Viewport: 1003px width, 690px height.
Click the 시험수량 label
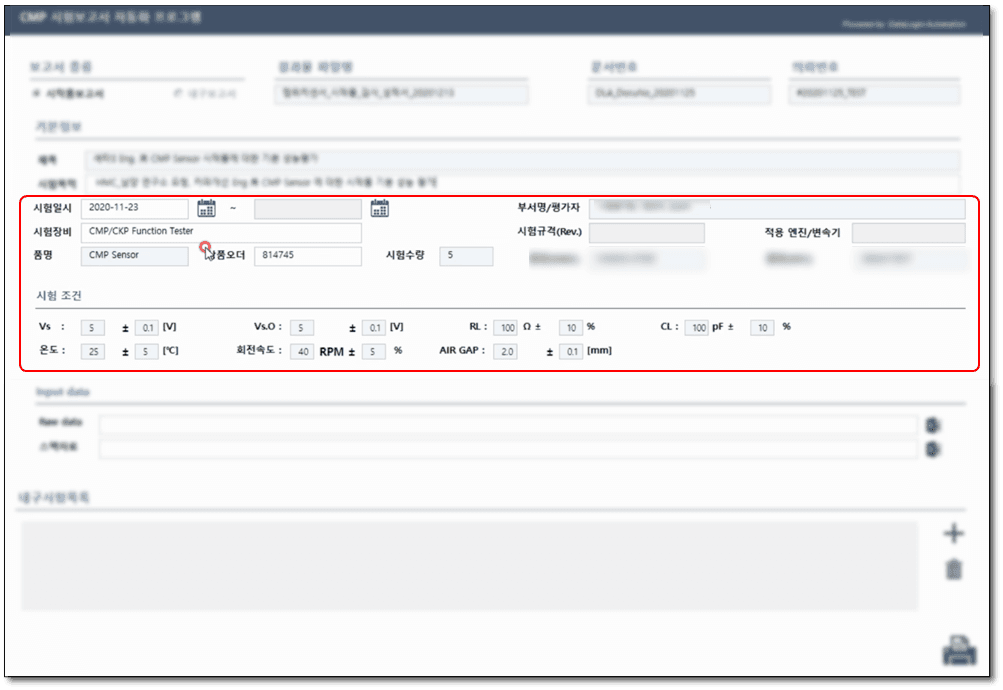point(405,255)
